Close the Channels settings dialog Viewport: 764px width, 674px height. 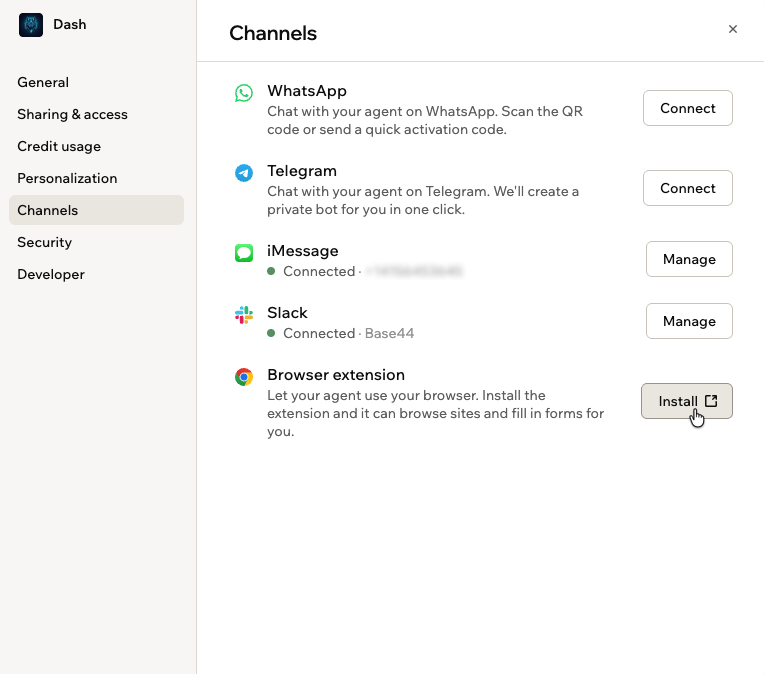click(732, 29)
